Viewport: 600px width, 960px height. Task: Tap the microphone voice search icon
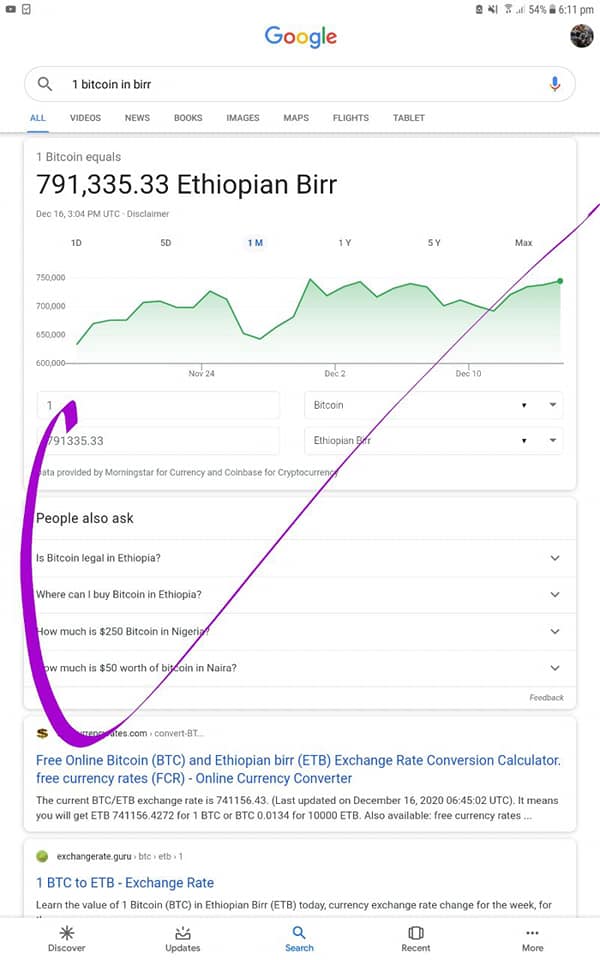tap(555, 84)
